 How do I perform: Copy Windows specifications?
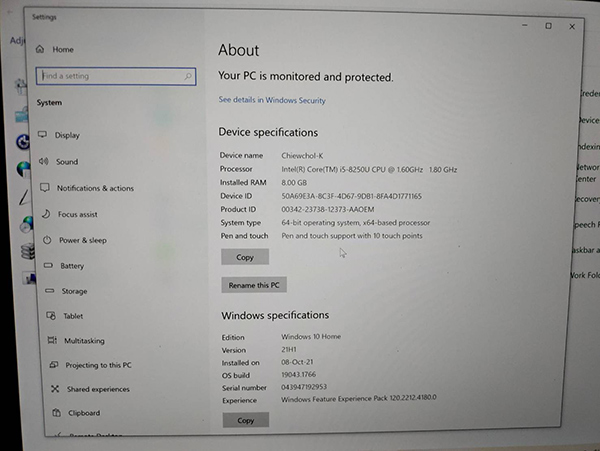click(x=246, y=420)
